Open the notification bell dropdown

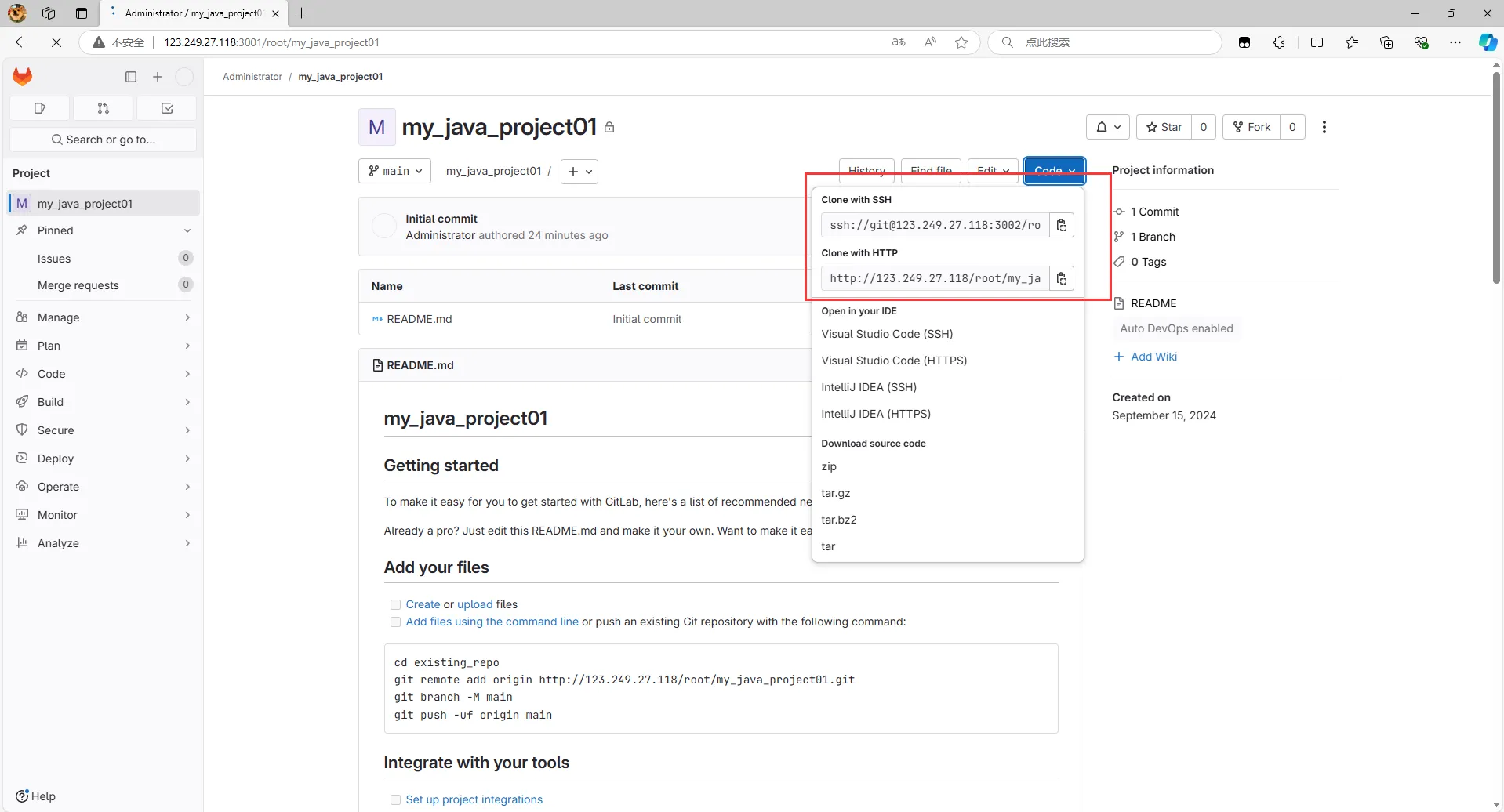point(1108,127)
